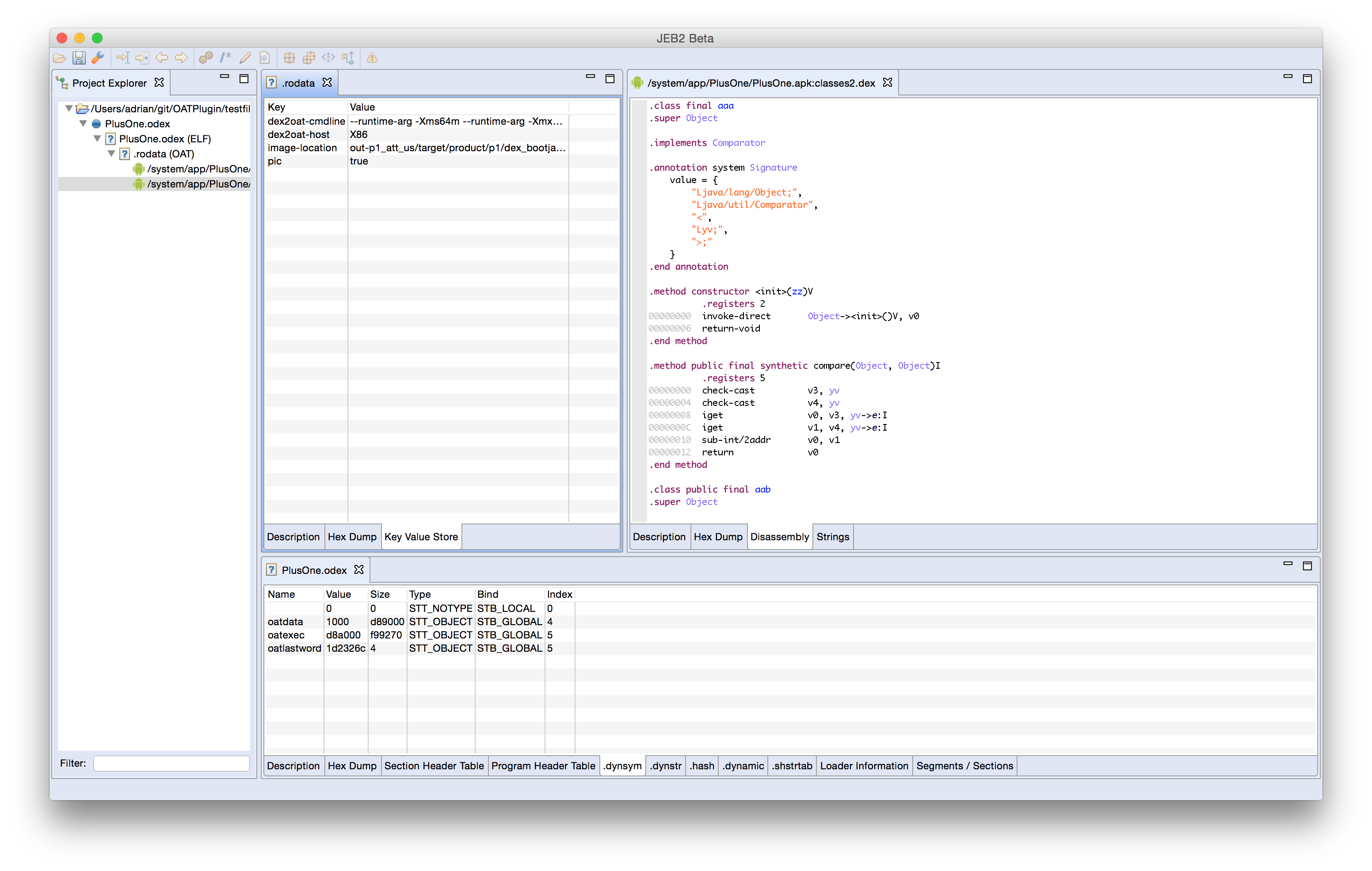The width and height of the screenshot is (1372, 871).
Task: Click the gears decompile toolbar icon
Action: pos(206,57)
